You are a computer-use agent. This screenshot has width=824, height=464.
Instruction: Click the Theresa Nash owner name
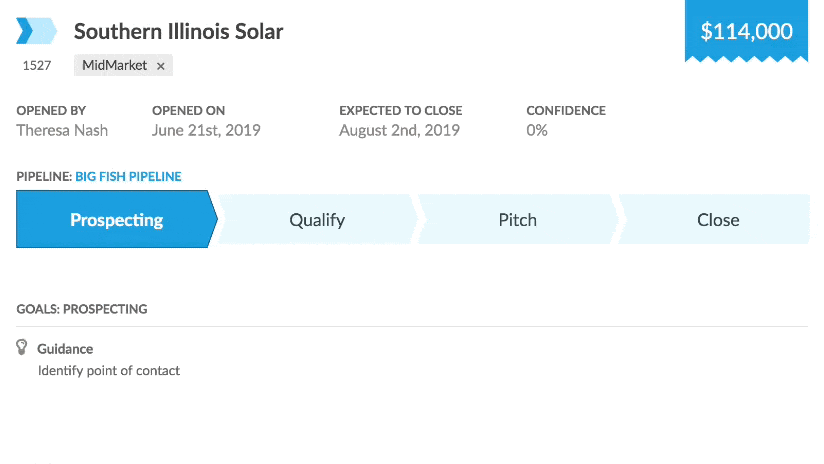coord(62,130)
